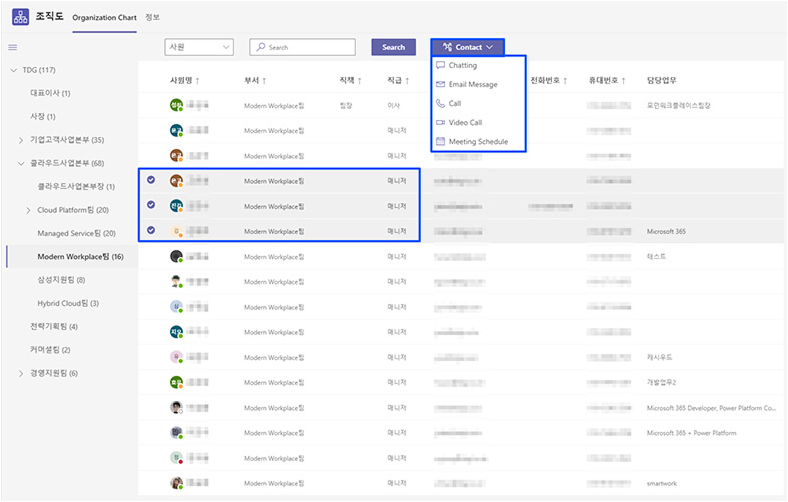Click the purple Search button
This screenshot has width=788, height=502.
pos(393,47)
